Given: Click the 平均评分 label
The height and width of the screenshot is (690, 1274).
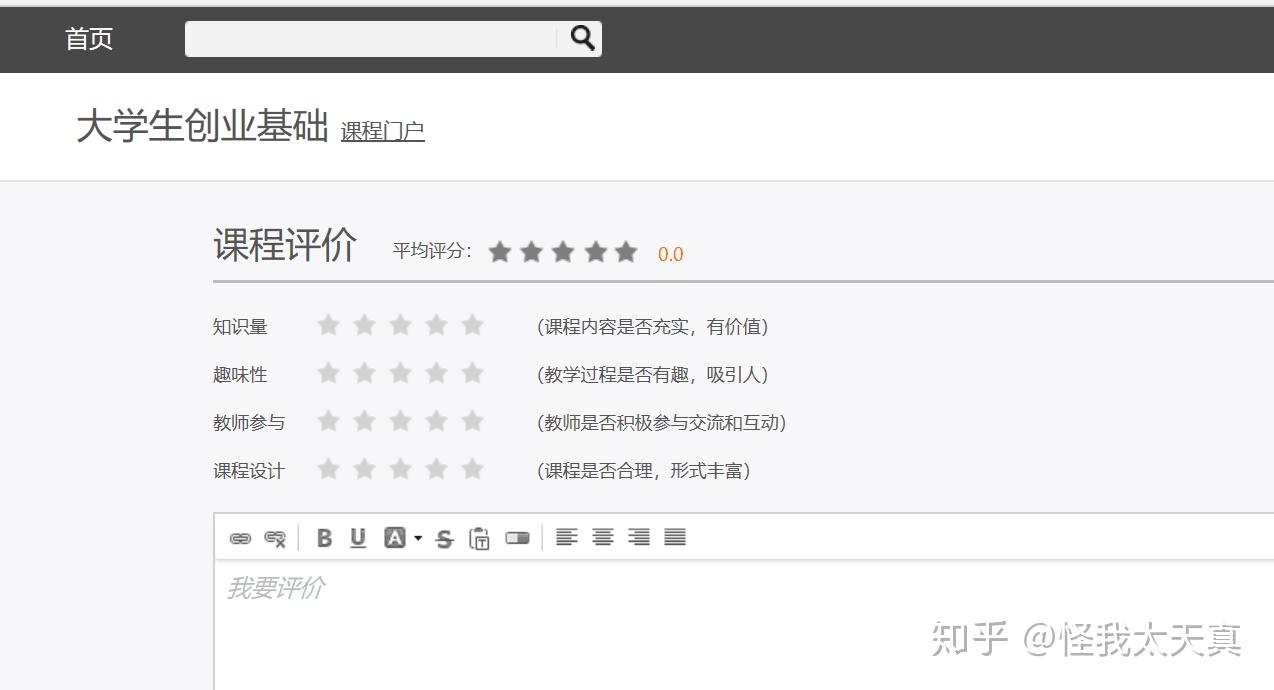Looking at the screenshot, I should click(x=432, y=251).
